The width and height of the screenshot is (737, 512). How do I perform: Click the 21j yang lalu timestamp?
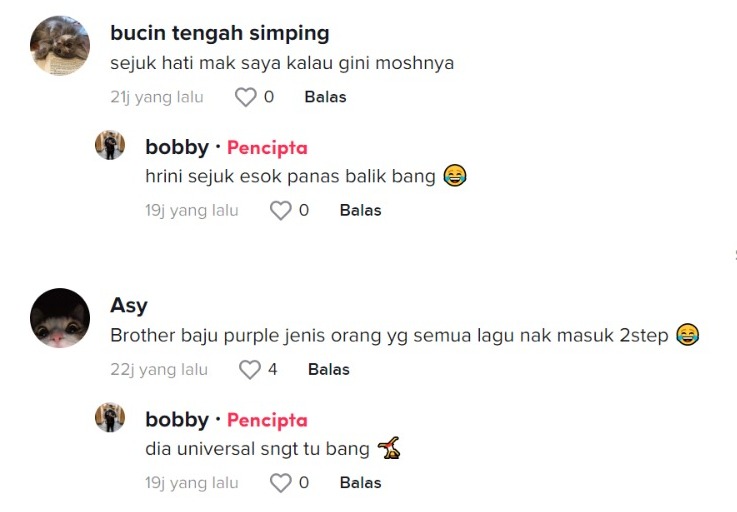pyautogui.click(x=157, y=97)
